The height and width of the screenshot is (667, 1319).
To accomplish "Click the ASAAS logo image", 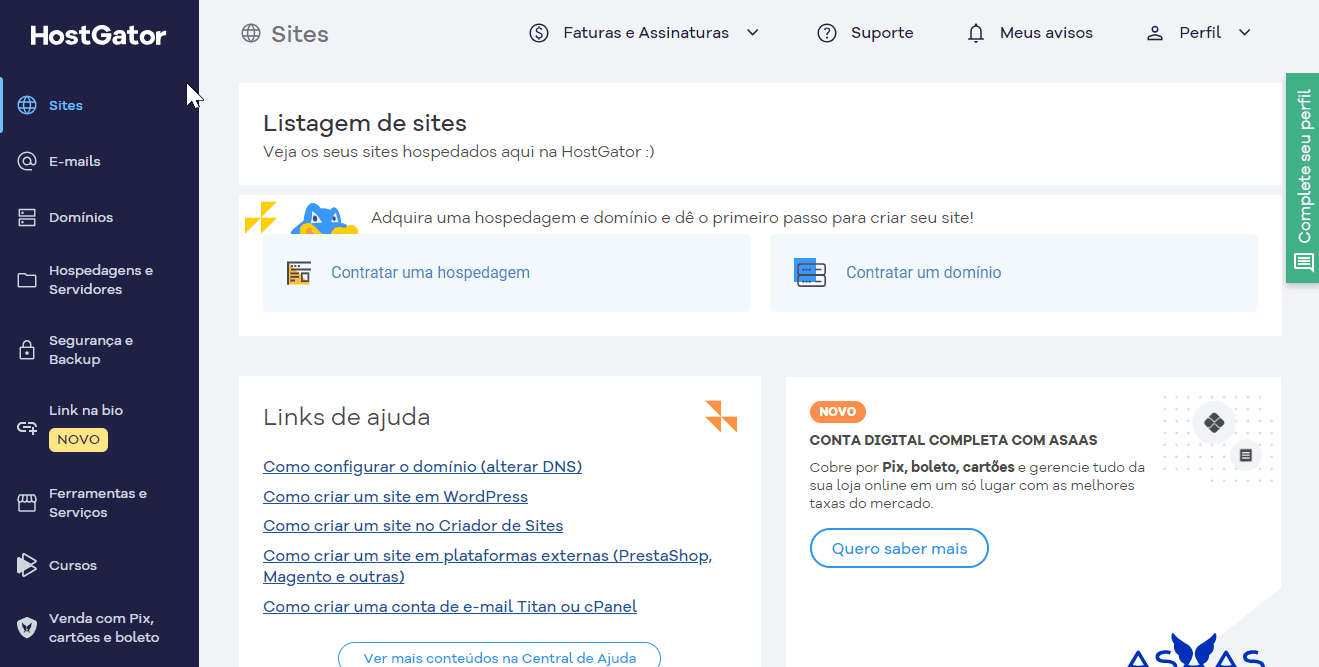I will click(1195, 650).
